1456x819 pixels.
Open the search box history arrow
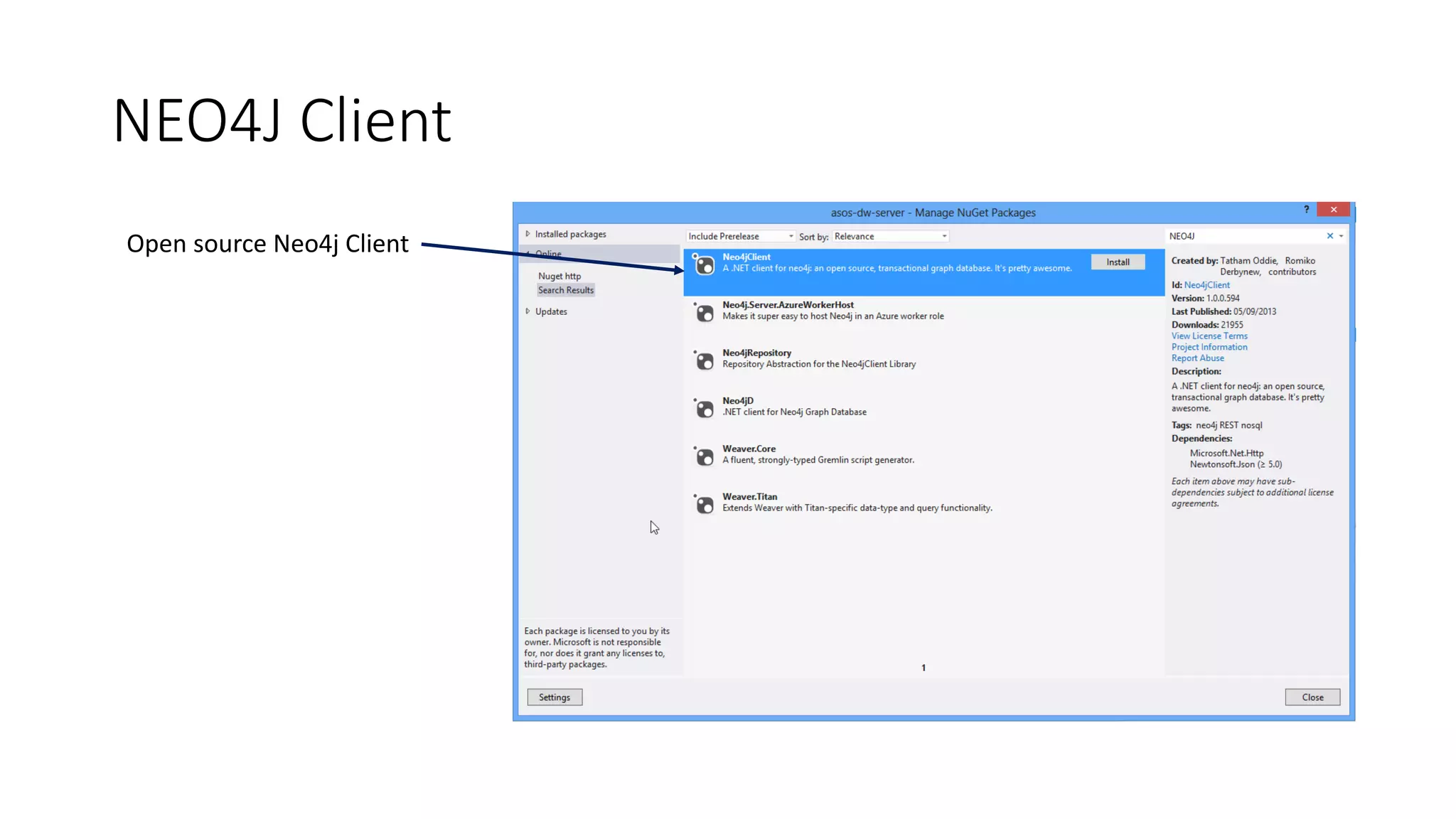click(1342, 236)
